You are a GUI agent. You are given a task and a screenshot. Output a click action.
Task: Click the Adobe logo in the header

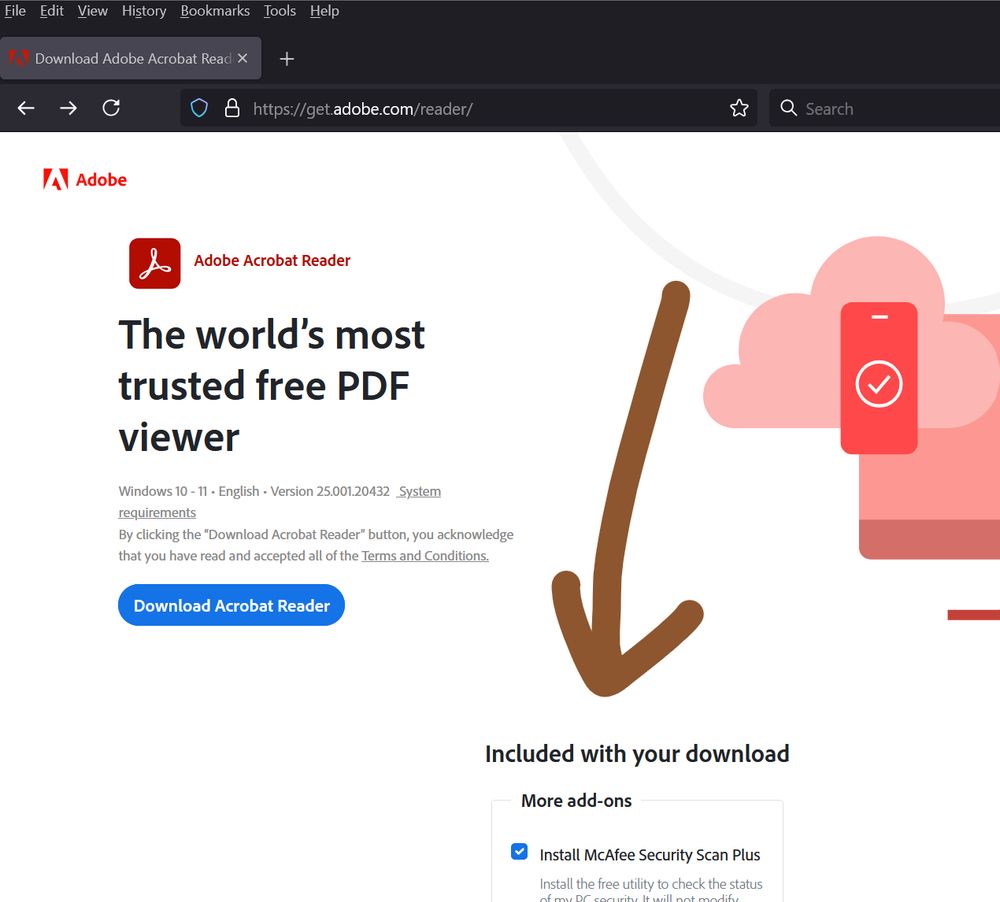tap(85, 180)
